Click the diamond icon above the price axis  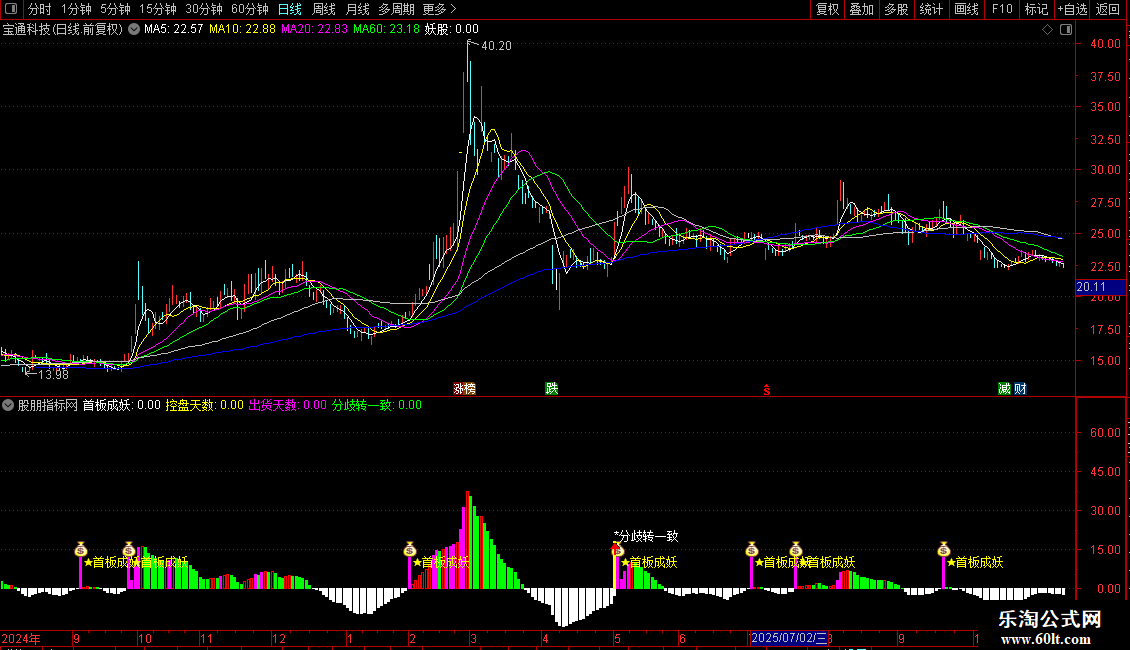pos(1047,30)
